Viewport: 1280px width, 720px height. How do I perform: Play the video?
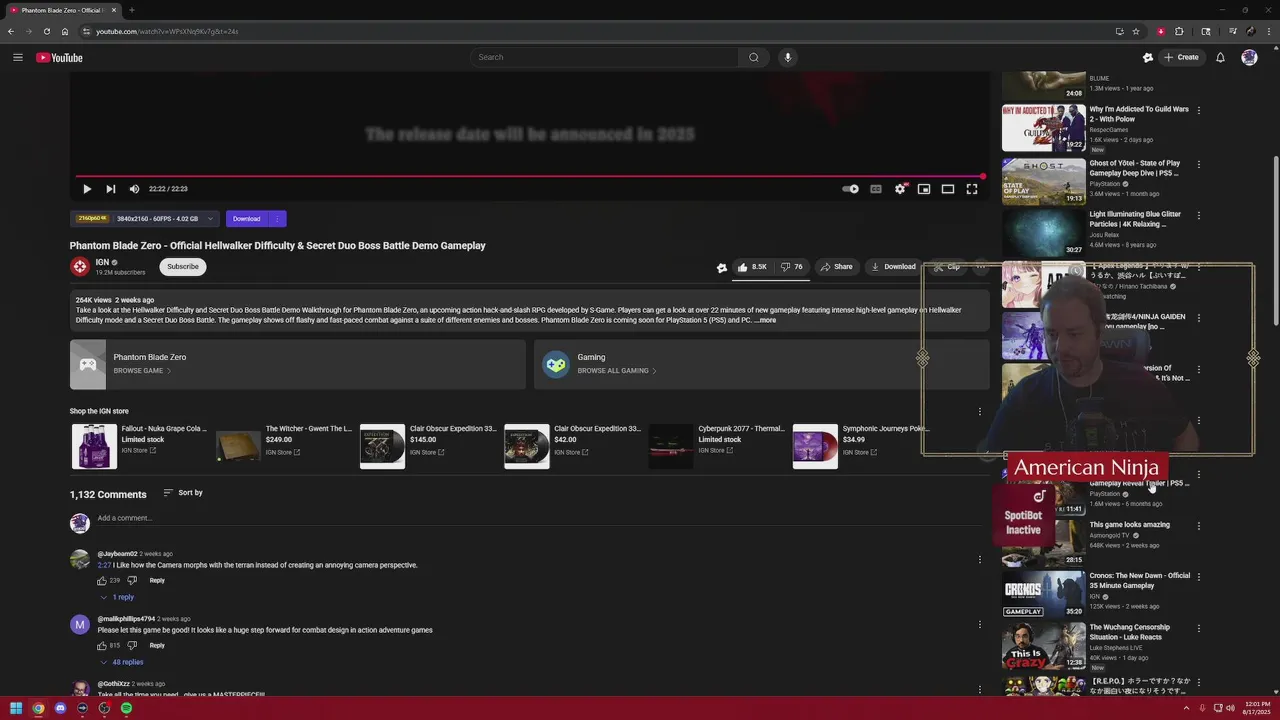tap(87, 189)
